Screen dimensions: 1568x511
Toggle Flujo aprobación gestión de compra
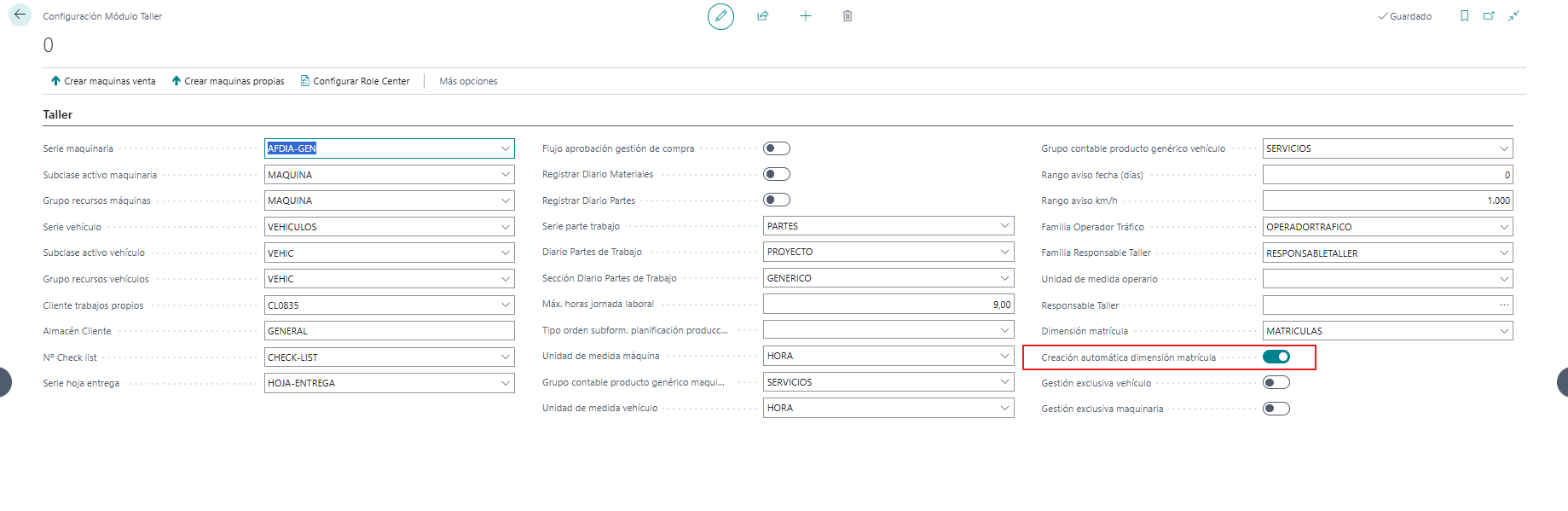point(777,148)
